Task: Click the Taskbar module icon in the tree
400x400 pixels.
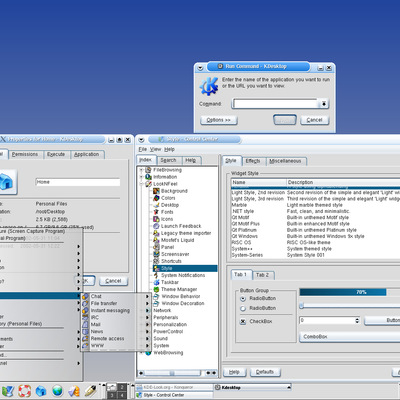Action: tap(156, 282)
